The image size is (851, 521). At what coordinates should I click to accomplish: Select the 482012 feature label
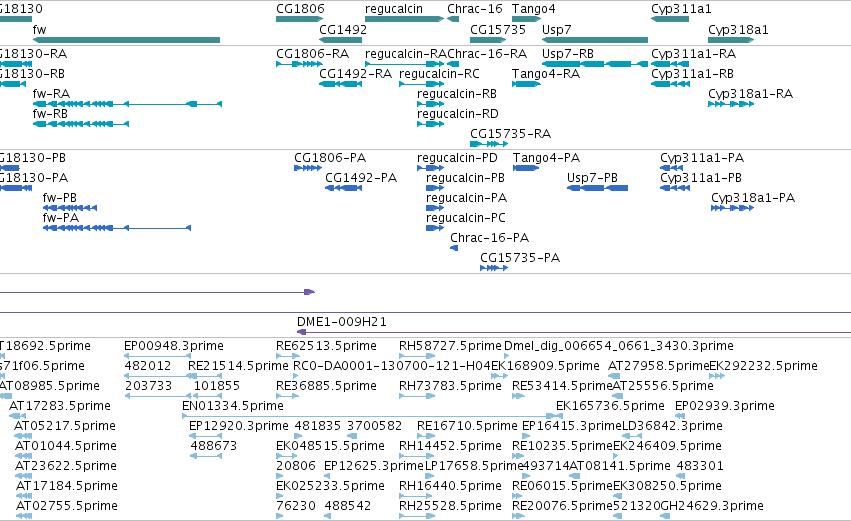coord(148,366)
